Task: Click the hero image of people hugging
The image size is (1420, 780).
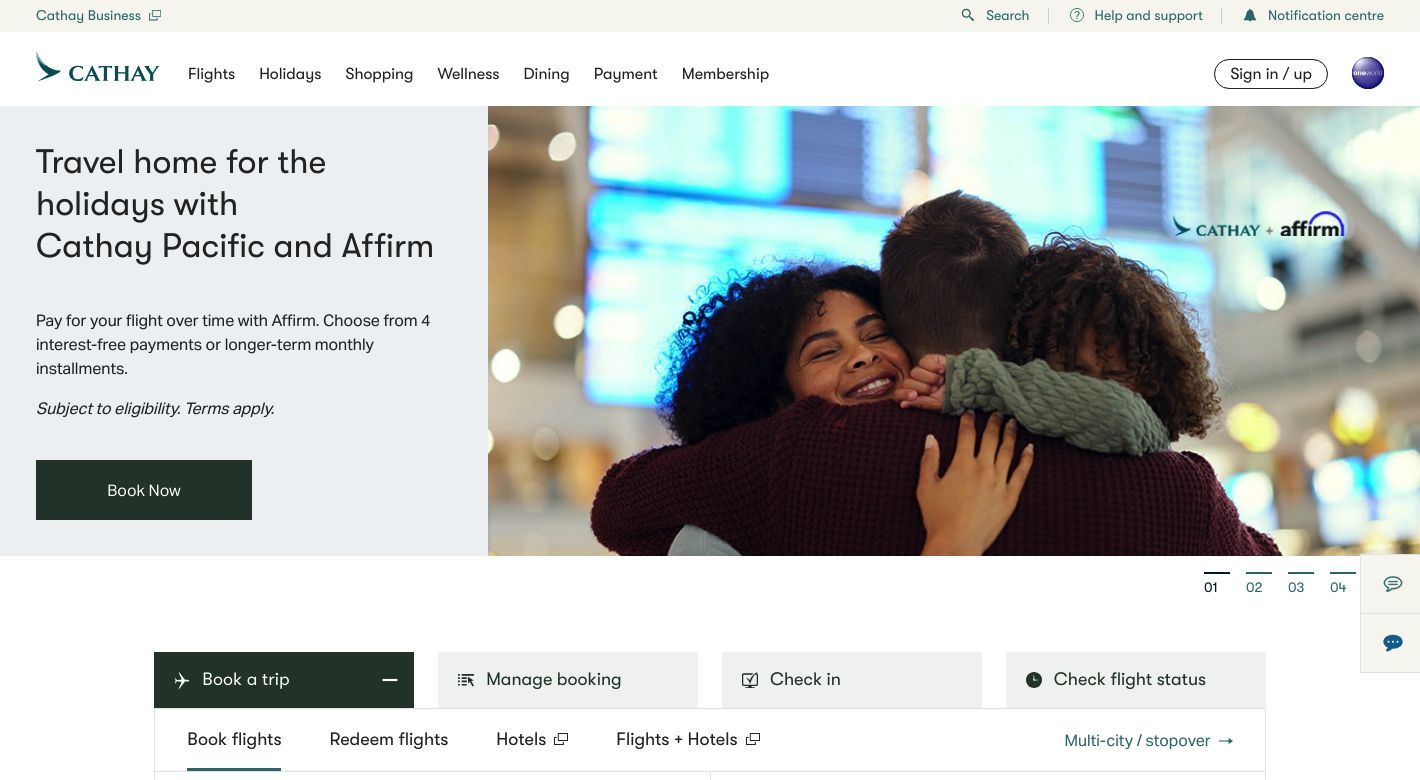Action: [x=954, y=331]
